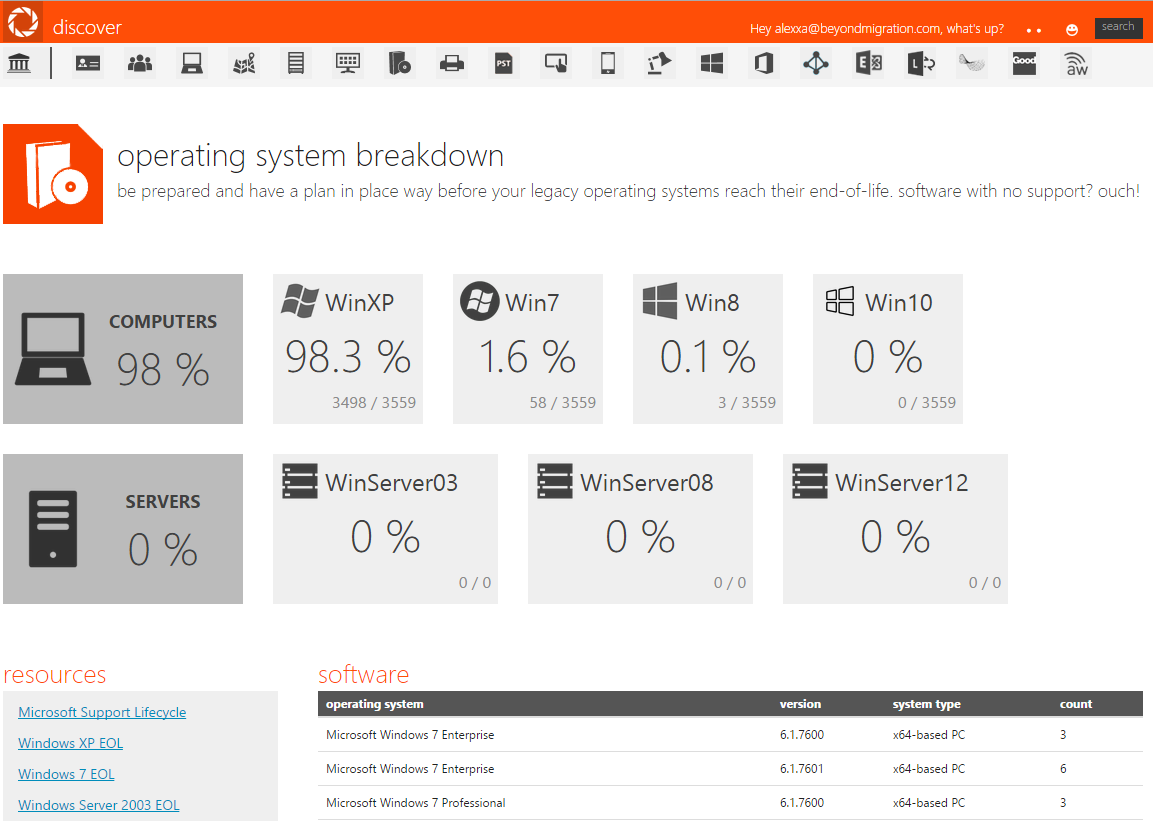
Task: Select Windows 7 Enterprise 6.1.7601 row name
Action: tap(410, 769)
